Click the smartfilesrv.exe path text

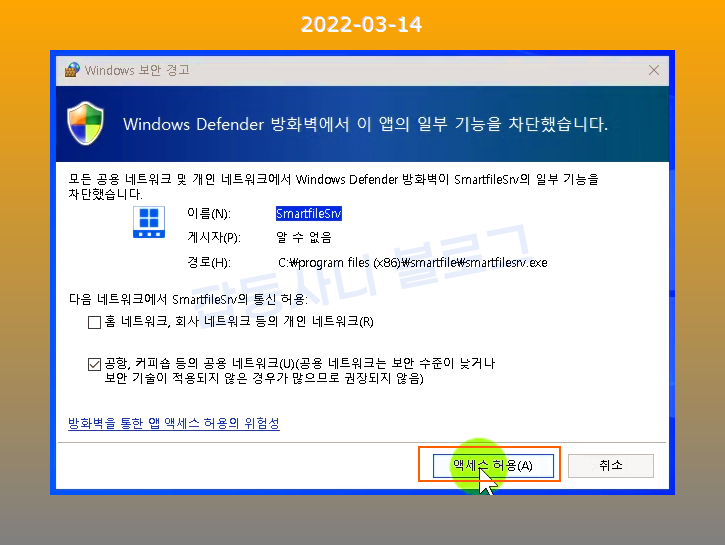tap(412, 263)
